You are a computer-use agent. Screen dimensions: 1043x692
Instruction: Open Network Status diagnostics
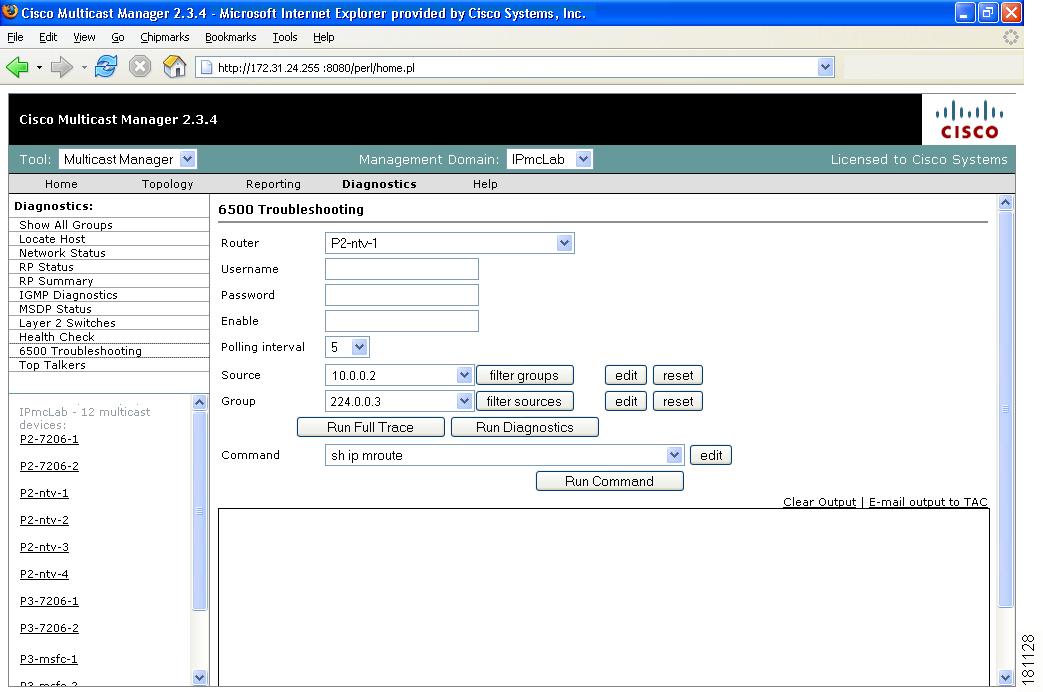click(62, 253)
